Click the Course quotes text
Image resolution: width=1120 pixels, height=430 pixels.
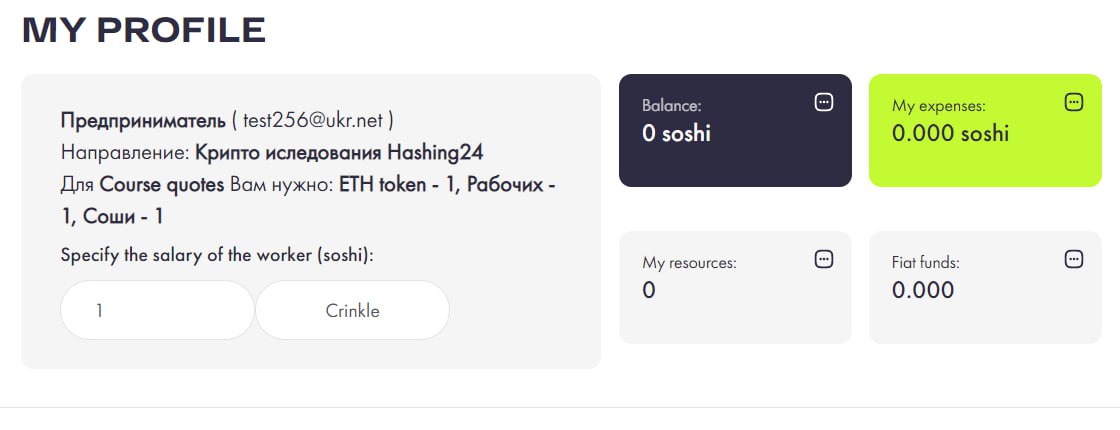162,185
